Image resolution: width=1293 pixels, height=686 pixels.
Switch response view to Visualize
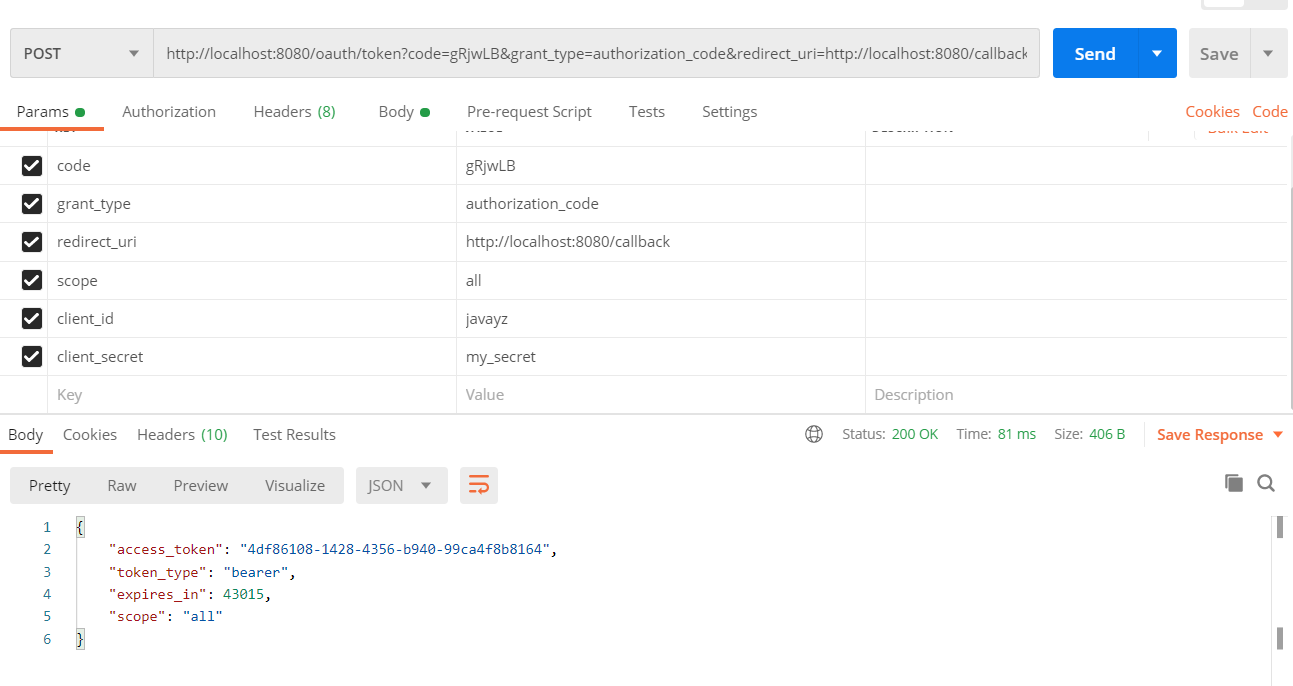point(295,485)
